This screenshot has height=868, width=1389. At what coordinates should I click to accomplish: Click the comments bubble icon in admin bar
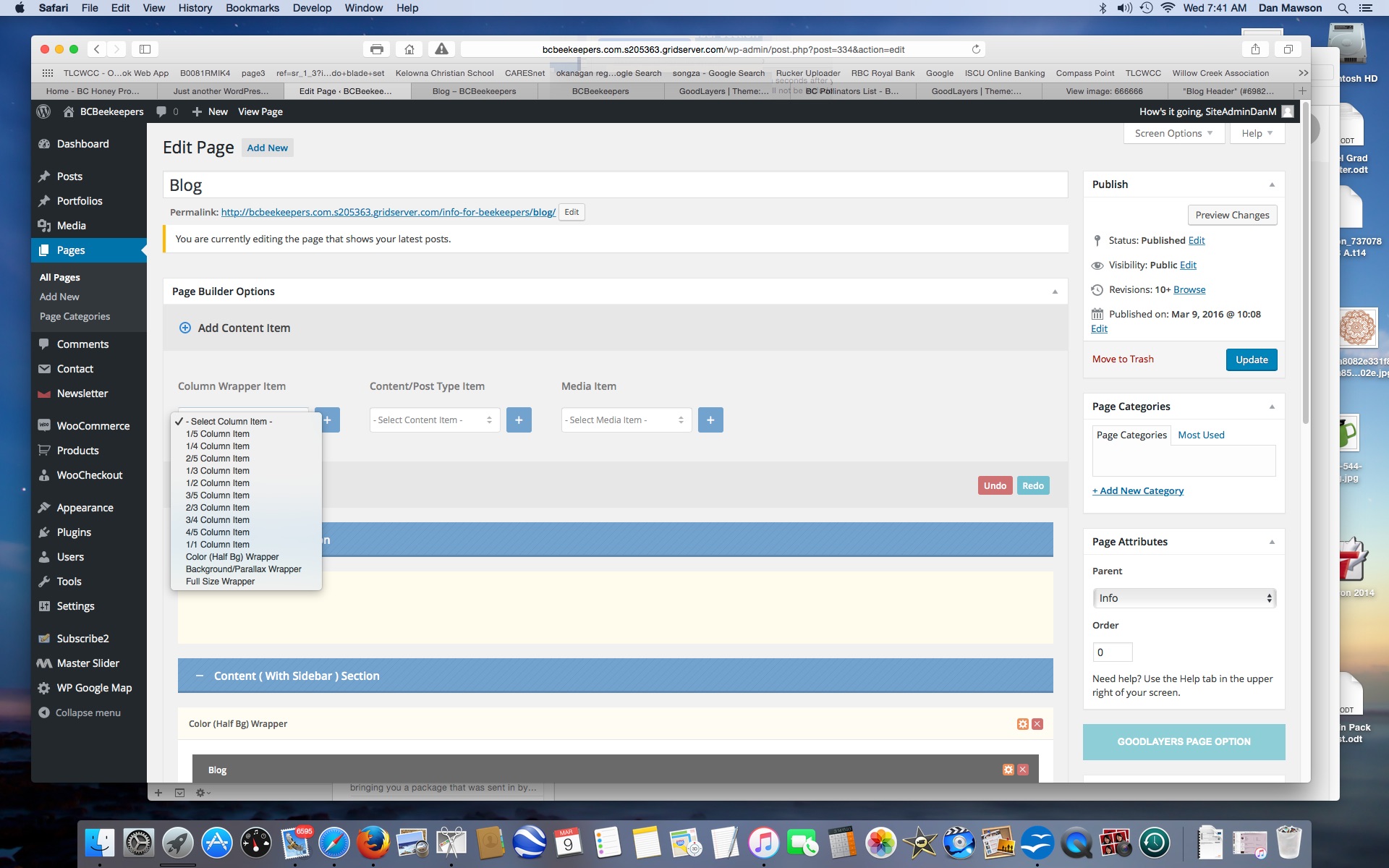point(161,111)
